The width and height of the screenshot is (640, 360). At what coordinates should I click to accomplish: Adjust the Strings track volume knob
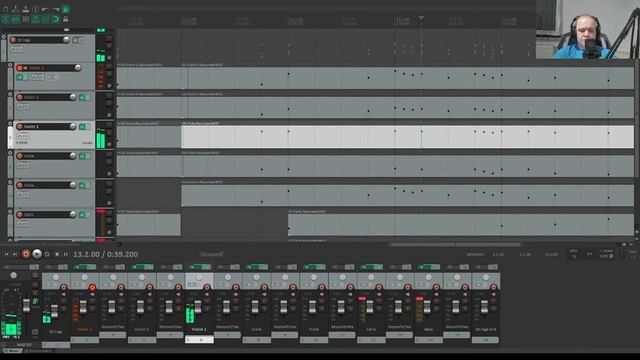pos(66,40)
